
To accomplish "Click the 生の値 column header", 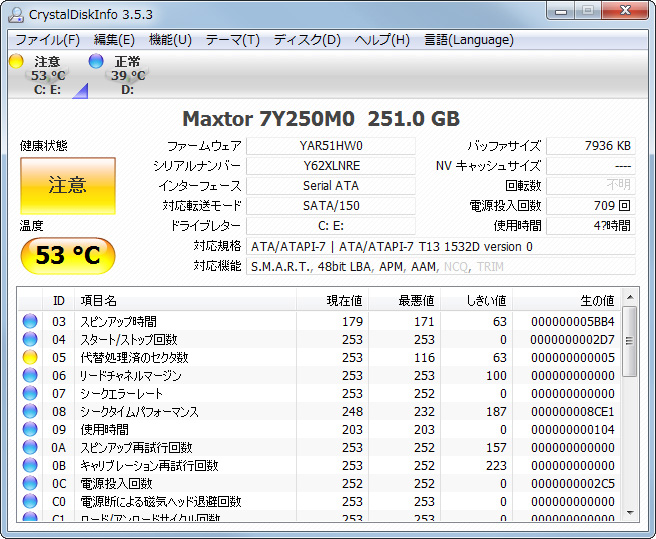I will click(566, 300).
